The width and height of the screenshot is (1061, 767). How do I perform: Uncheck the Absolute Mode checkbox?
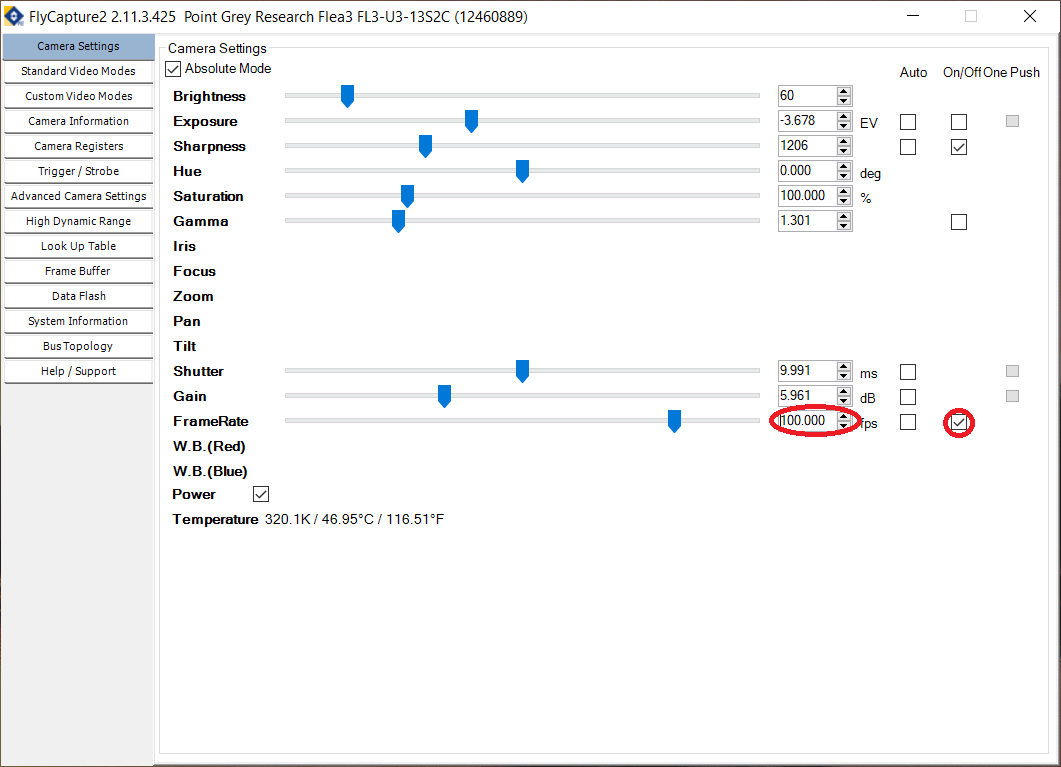point(174,69)
